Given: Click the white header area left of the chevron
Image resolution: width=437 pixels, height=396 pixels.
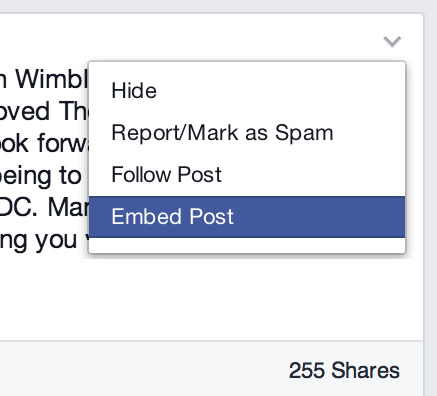Looking at the screenshot, I should pos(190,37).
